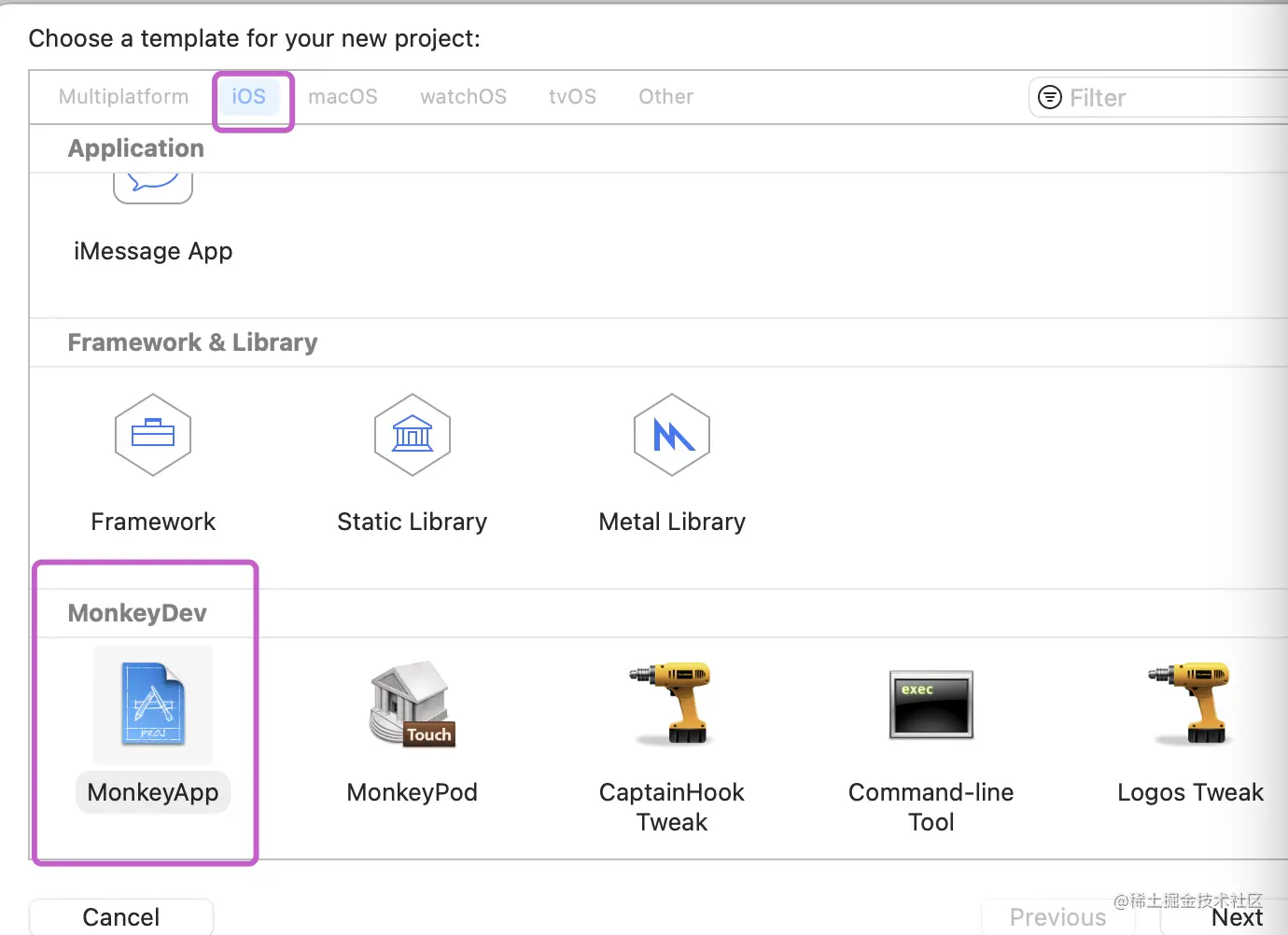Click the MonkeyPod label

coord(413,792)
